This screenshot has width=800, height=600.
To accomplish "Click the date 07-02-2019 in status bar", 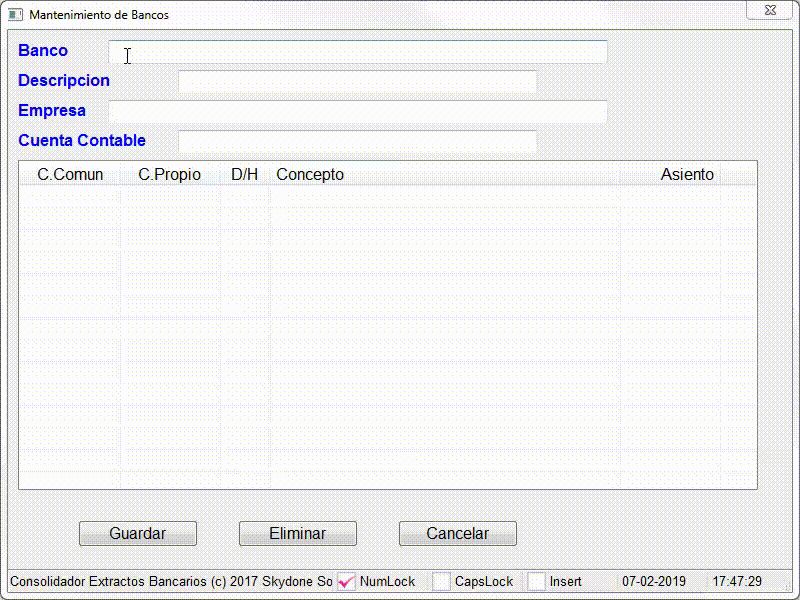I will coord(654,582).
